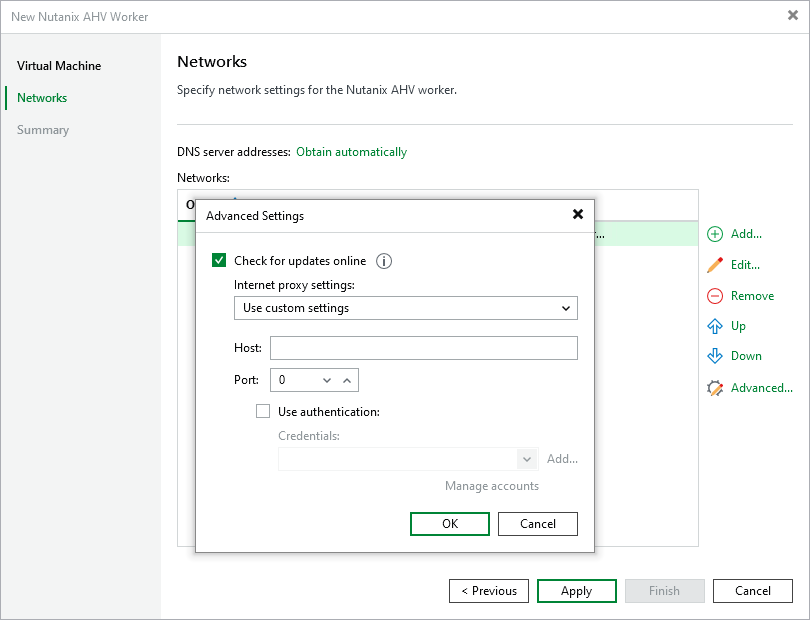Click the blue Down arrow icon
Screen dimensions: 810x620
(x=715, y=356)
